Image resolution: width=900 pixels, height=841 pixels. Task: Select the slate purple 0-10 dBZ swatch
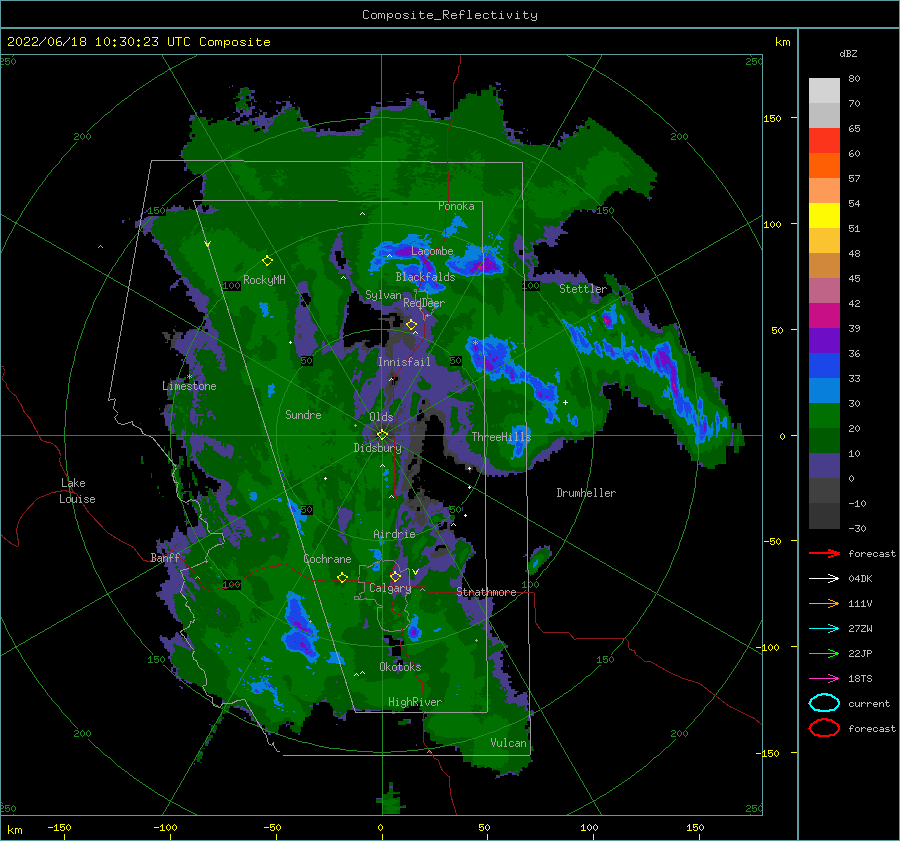(x=824, y=465)
